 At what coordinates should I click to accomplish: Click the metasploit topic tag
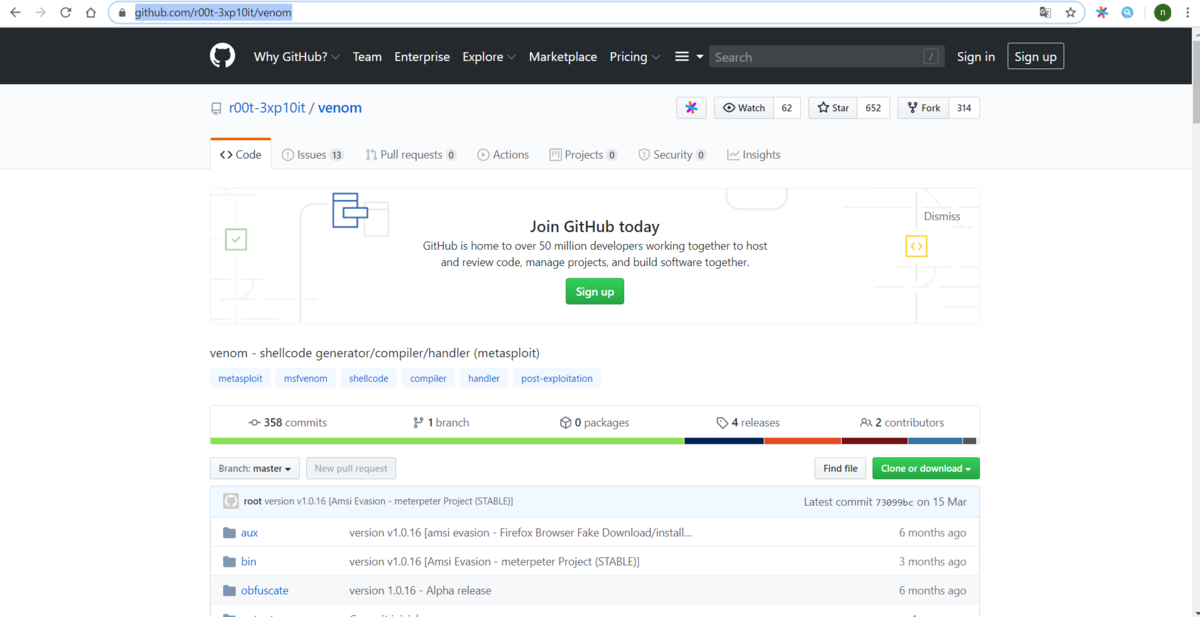tap(241, 378)
